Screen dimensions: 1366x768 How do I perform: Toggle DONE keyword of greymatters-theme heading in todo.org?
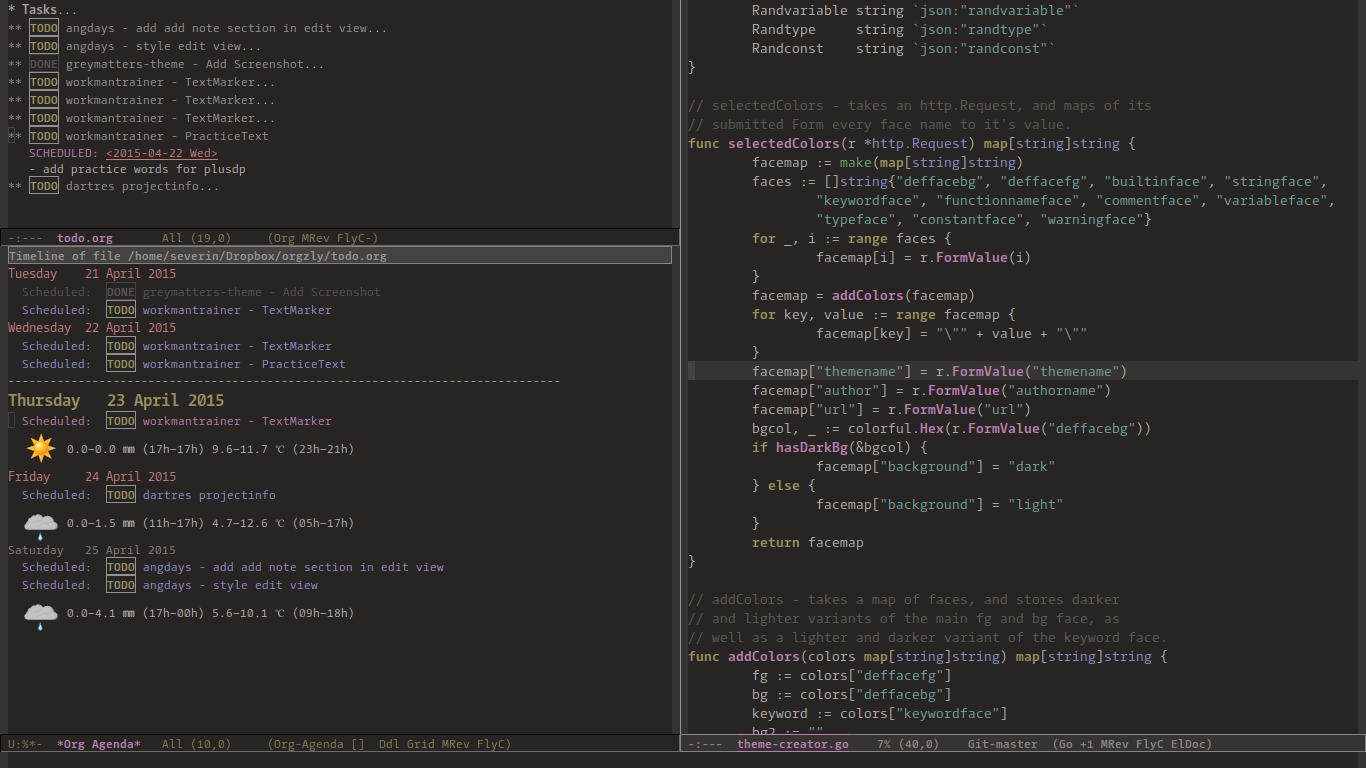pyautogui.click(x=44, y=64)
